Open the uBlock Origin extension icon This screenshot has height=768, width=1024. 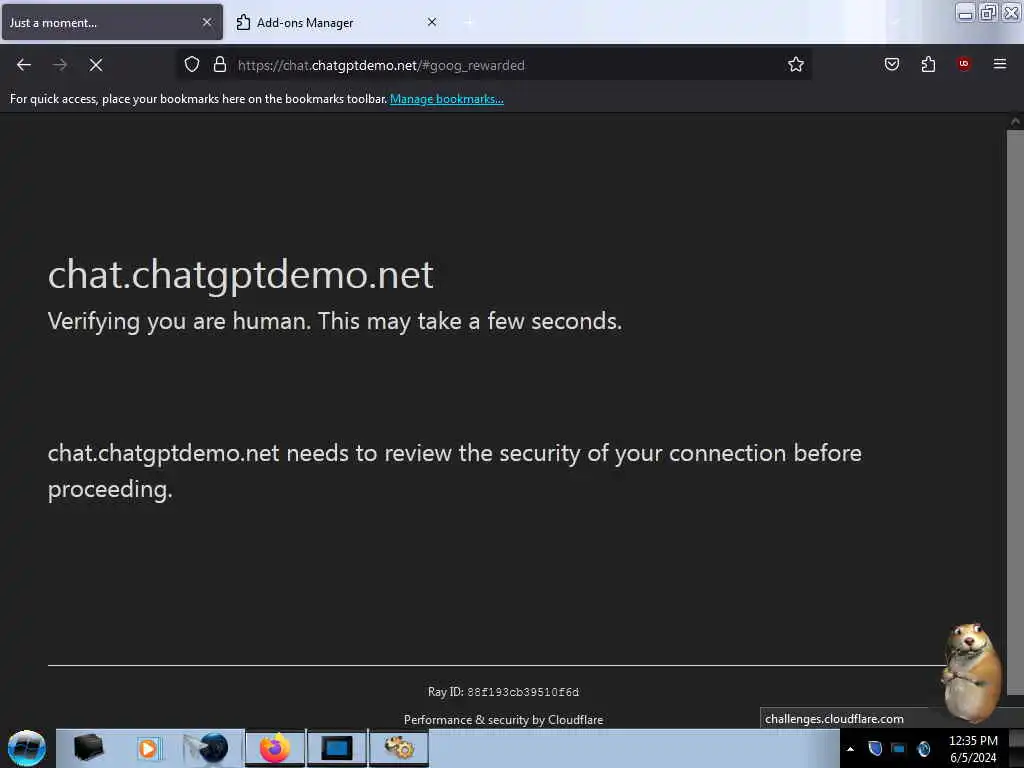click(964, 64)
